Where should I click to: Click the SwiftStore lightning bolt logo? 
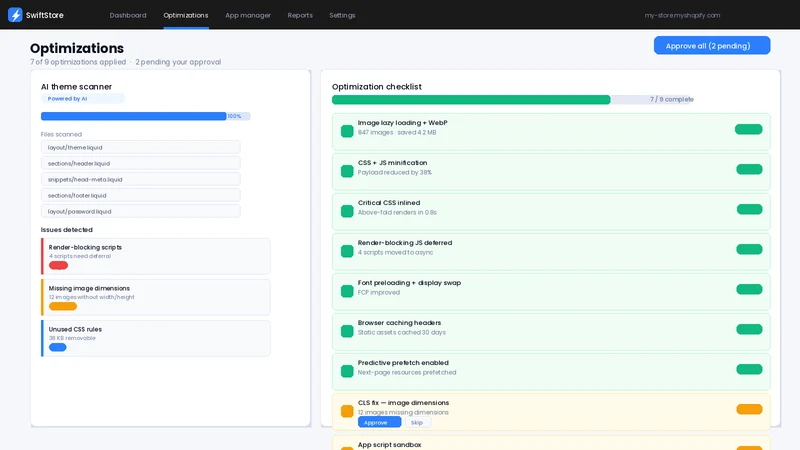pyautogui.click(x=15, y=15)
